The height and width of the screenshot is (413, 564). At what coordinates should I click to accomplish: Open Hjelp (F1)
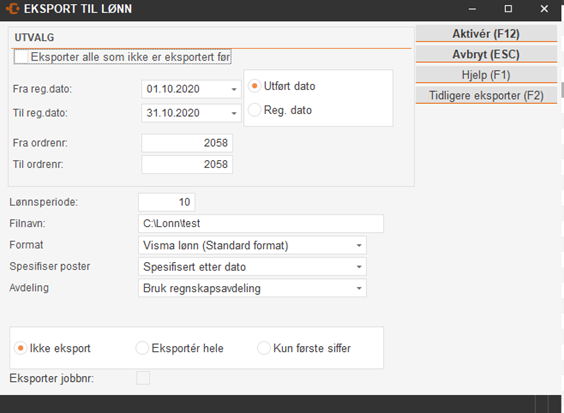(486, 75)
